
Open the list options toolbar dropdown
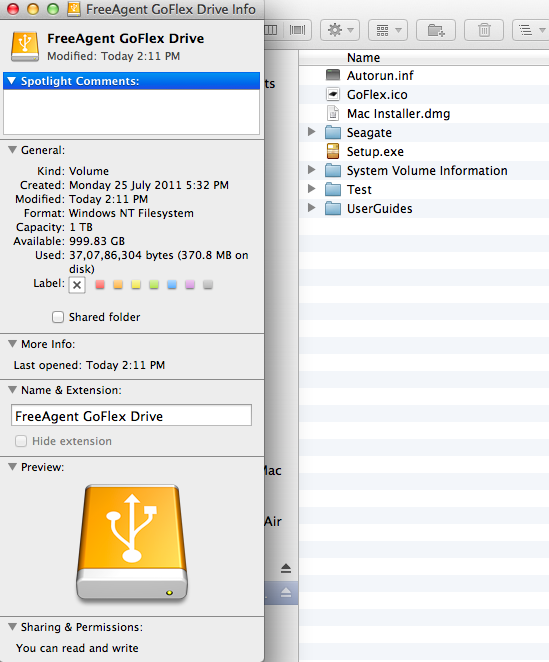point(531,30)
